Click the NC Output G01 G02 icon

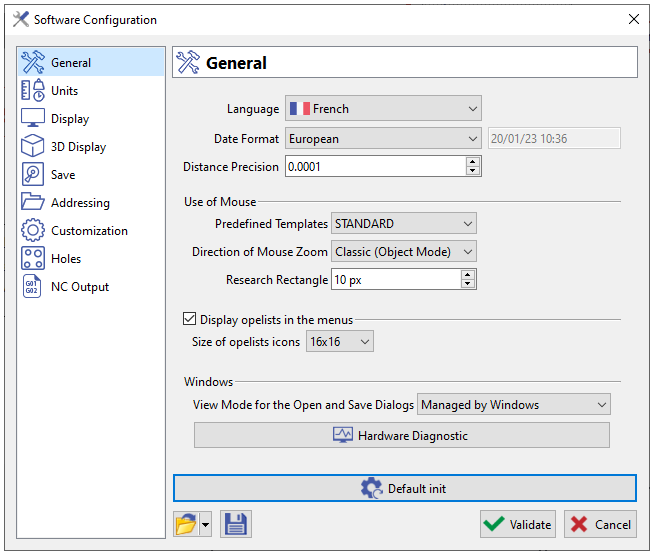pyautogui.click(x=33, y=287)
